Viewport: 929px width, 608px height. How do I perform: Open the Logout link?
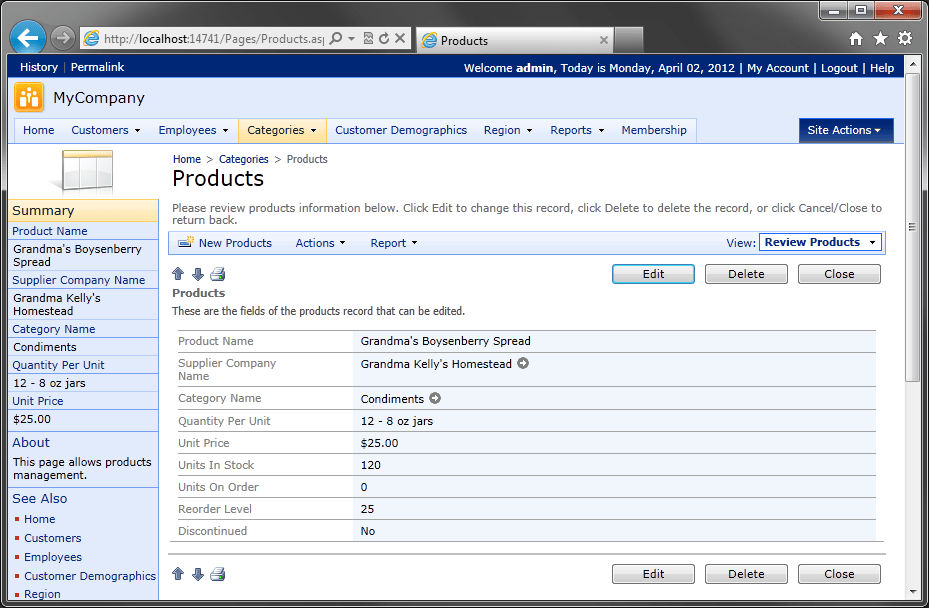tap(838, 68)
